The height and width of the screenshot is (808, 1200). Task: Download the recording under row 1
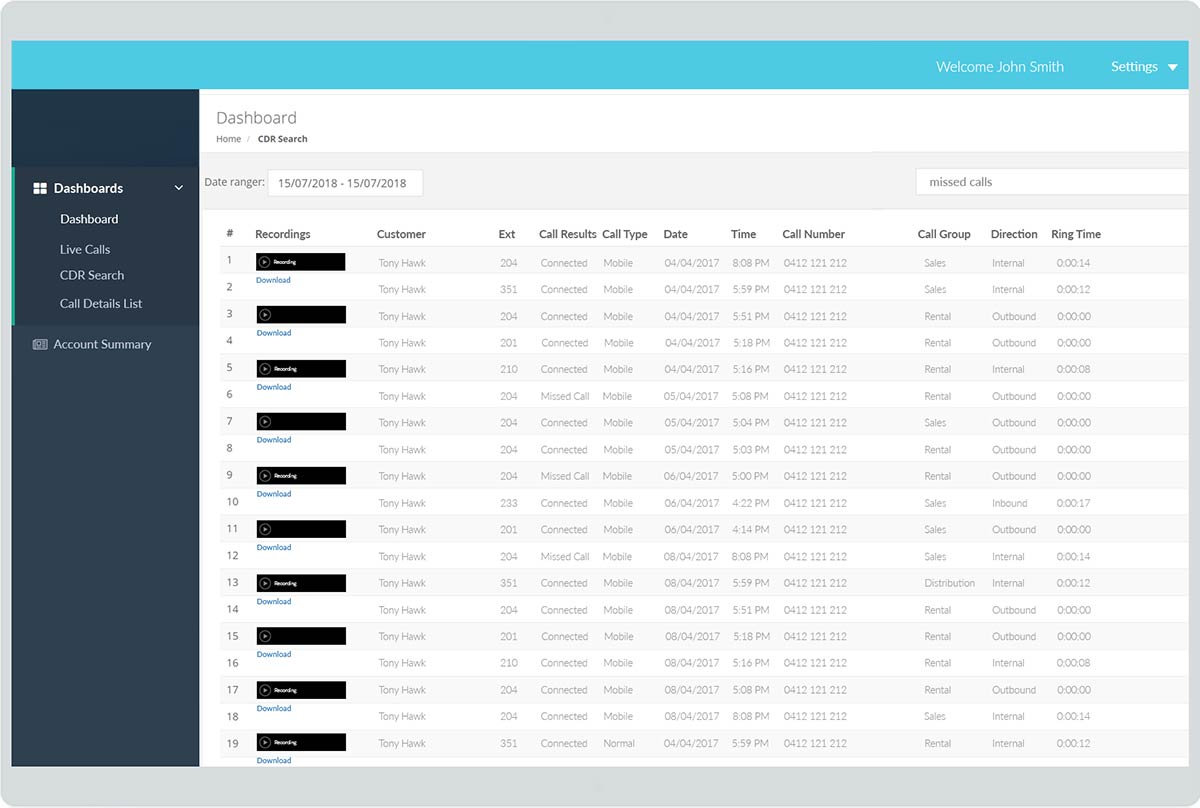(x=273, y=280)
